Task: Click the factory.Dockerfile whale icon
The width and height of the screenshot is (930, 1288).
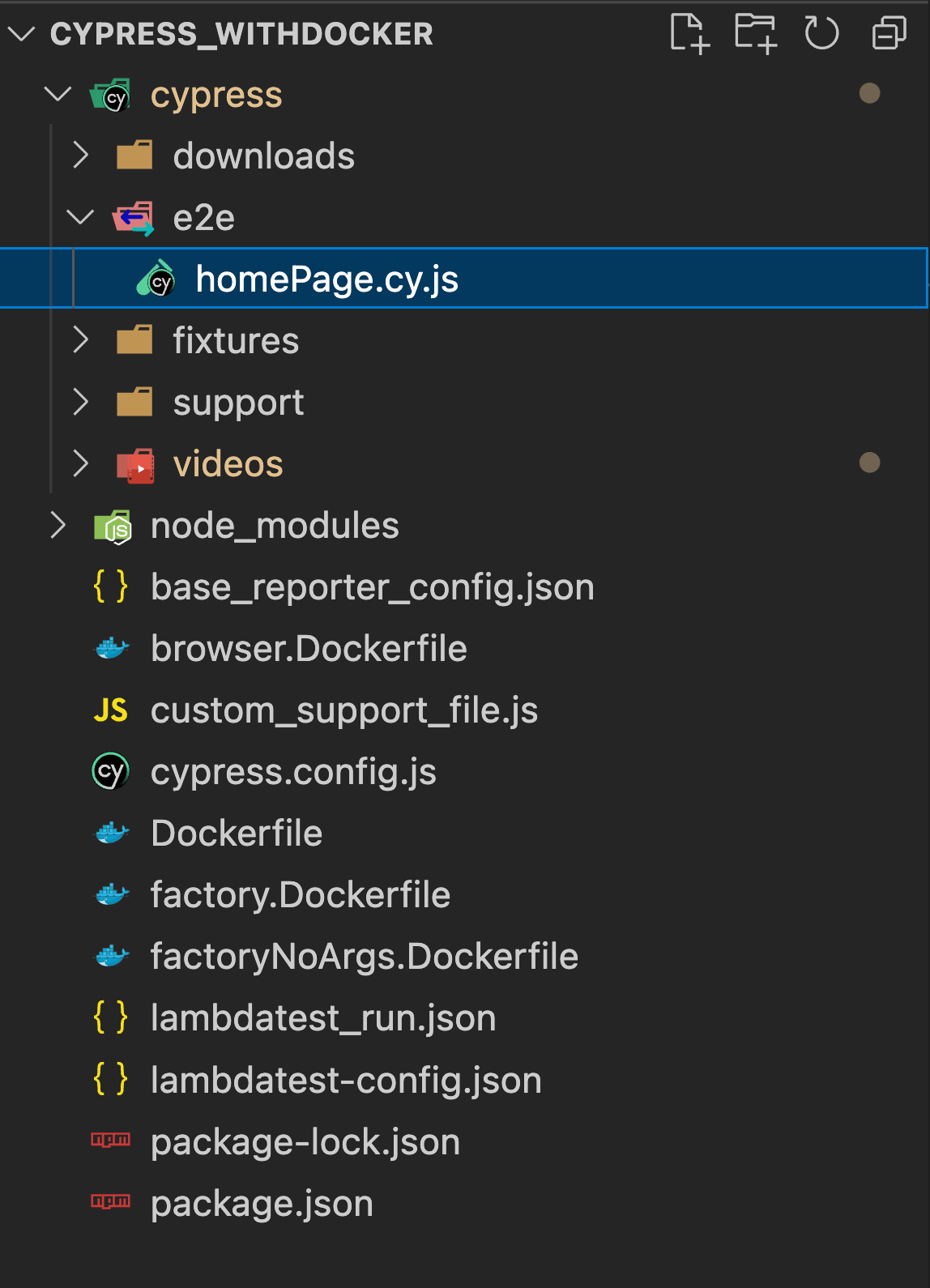Action: coord(112,894)
